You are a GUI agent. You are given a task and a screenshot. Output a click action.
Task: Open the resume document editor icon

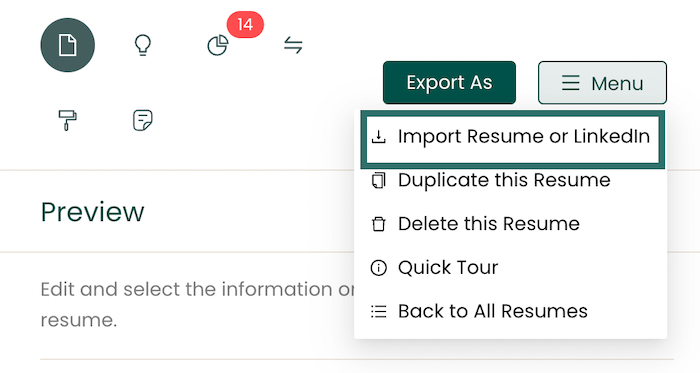(x=67, y=45)
